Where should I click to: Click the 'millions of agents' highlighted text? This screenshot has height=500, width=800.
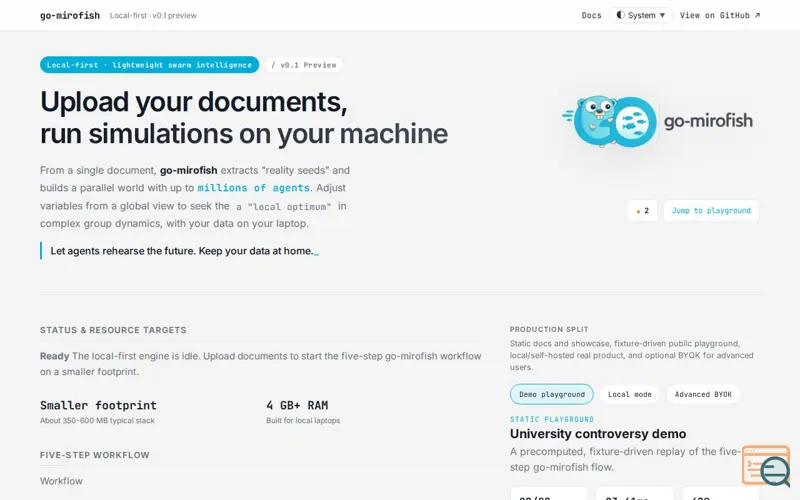click(x=254, y=188)
